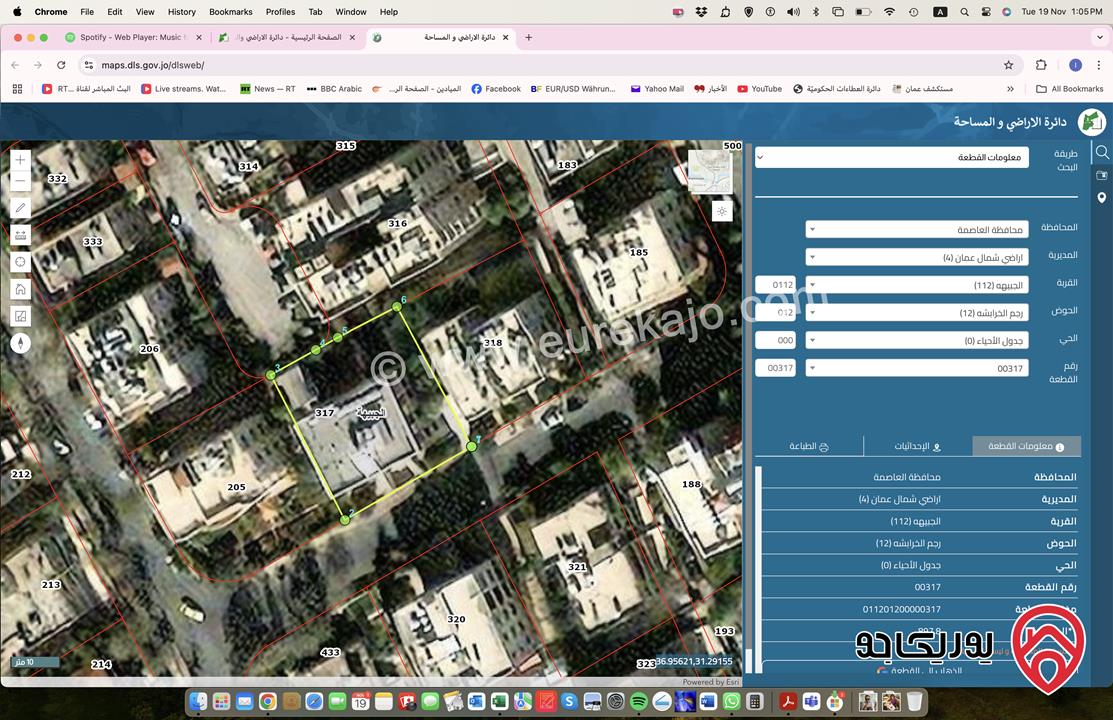Click the magnifier search icon in sidebar
The width and height of the screenshot is (1113, 720).
[1101, 152]
